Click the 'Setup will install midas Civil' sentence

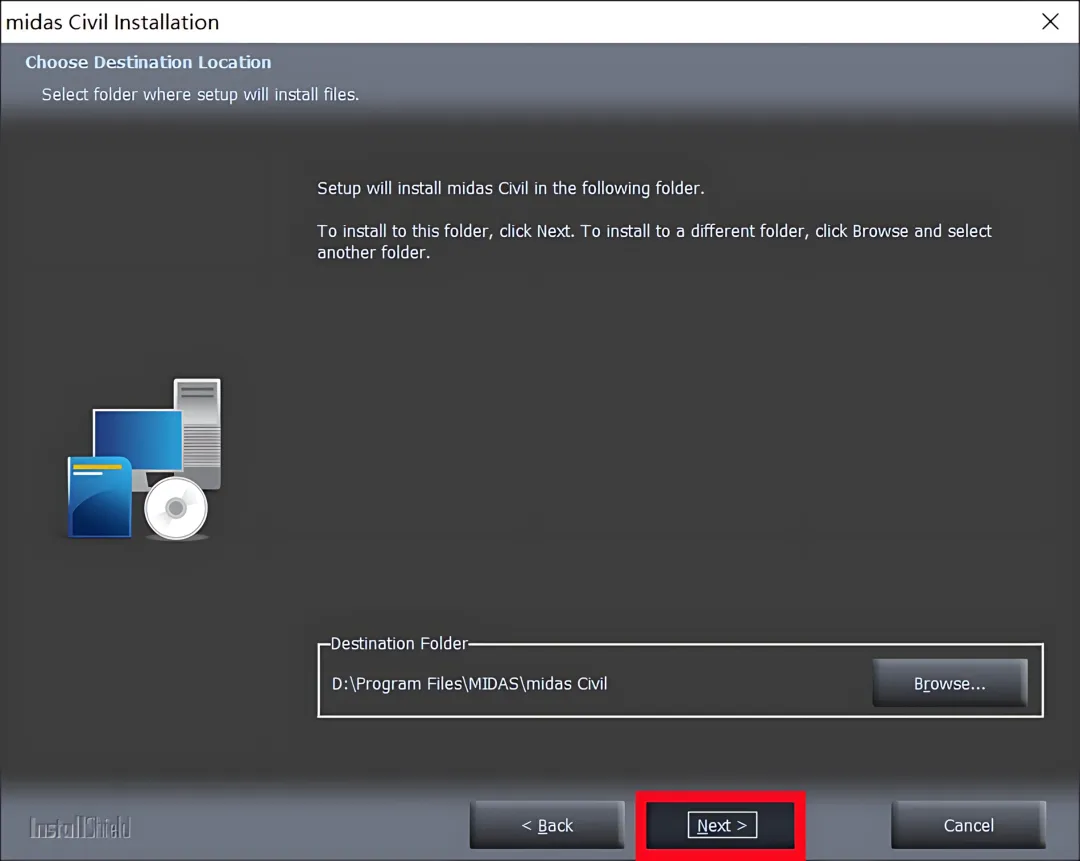[x=510, y=188]
